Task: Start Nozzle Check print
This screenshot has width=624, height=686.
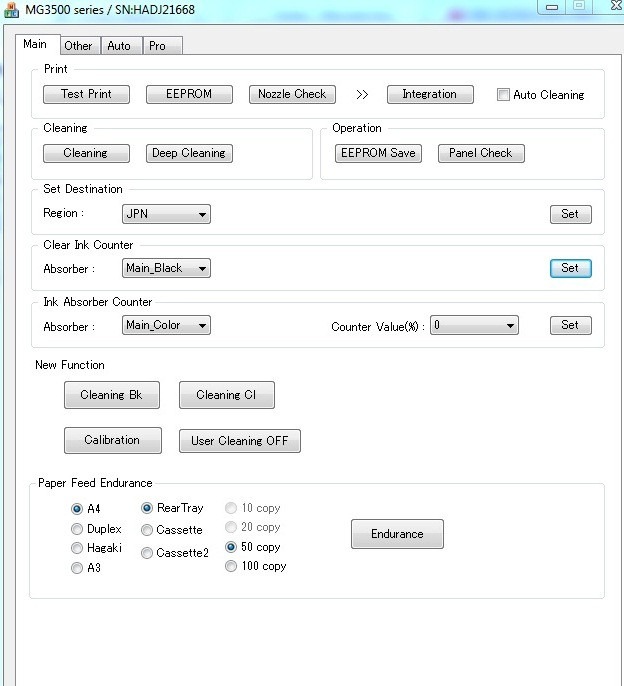Action: [292, 94]
